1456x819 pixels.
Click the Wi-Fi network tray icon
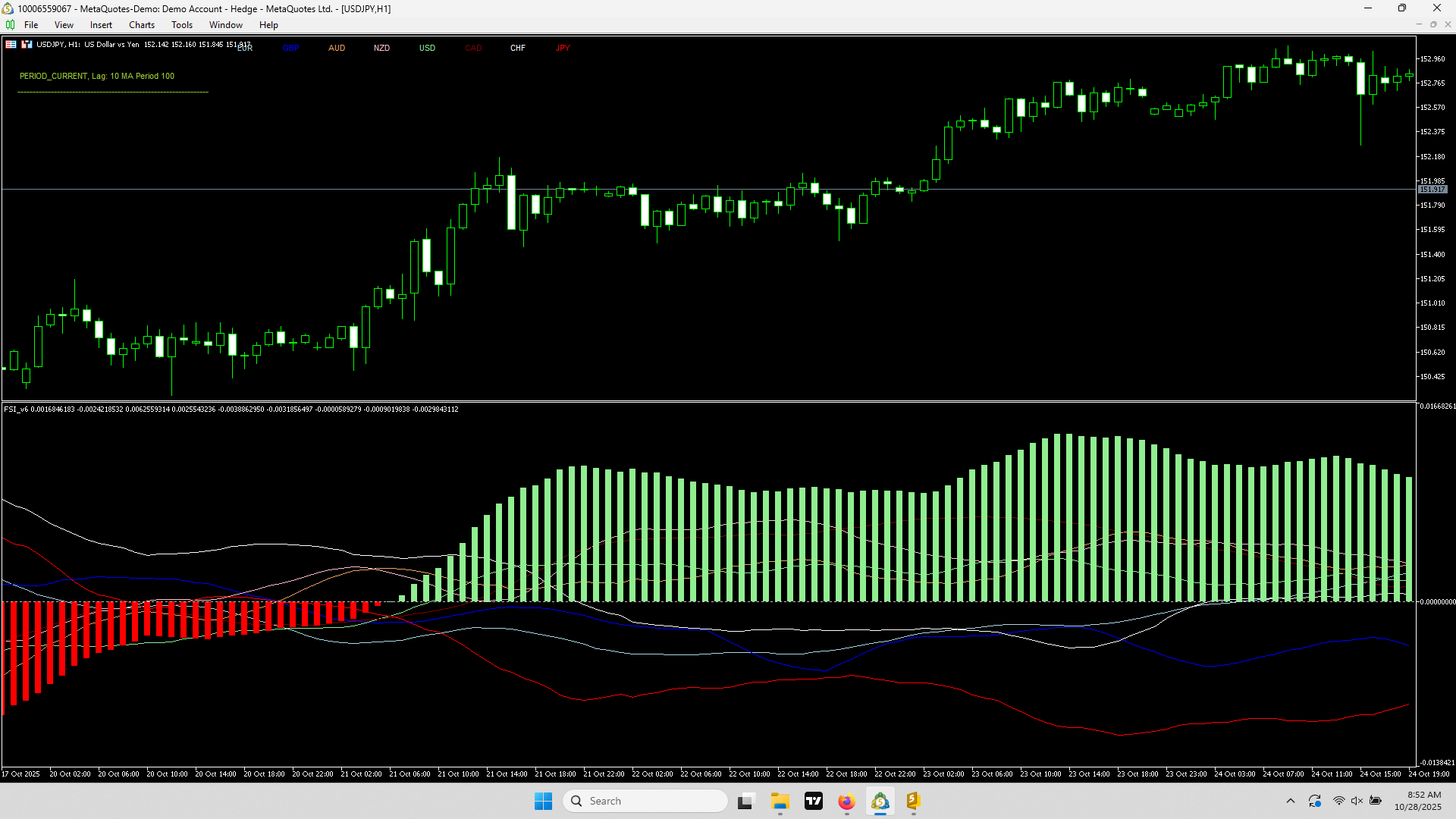[x=1338, y=801]
